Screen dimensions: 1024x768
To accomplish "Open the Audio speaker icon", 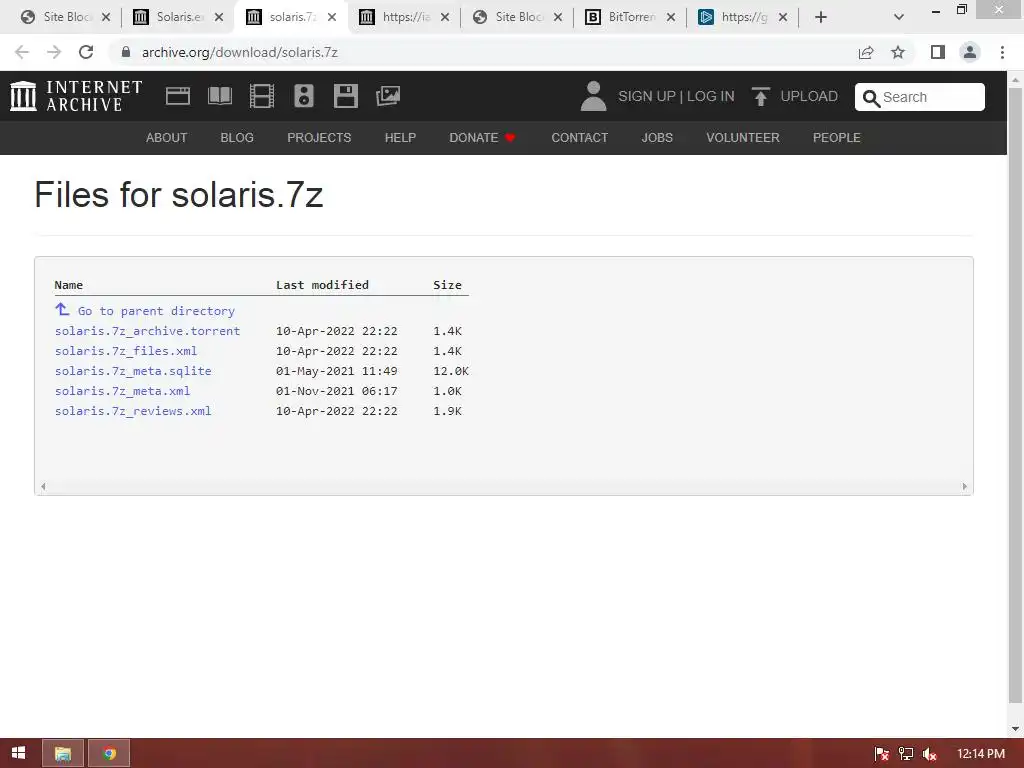I will (304, 96).
